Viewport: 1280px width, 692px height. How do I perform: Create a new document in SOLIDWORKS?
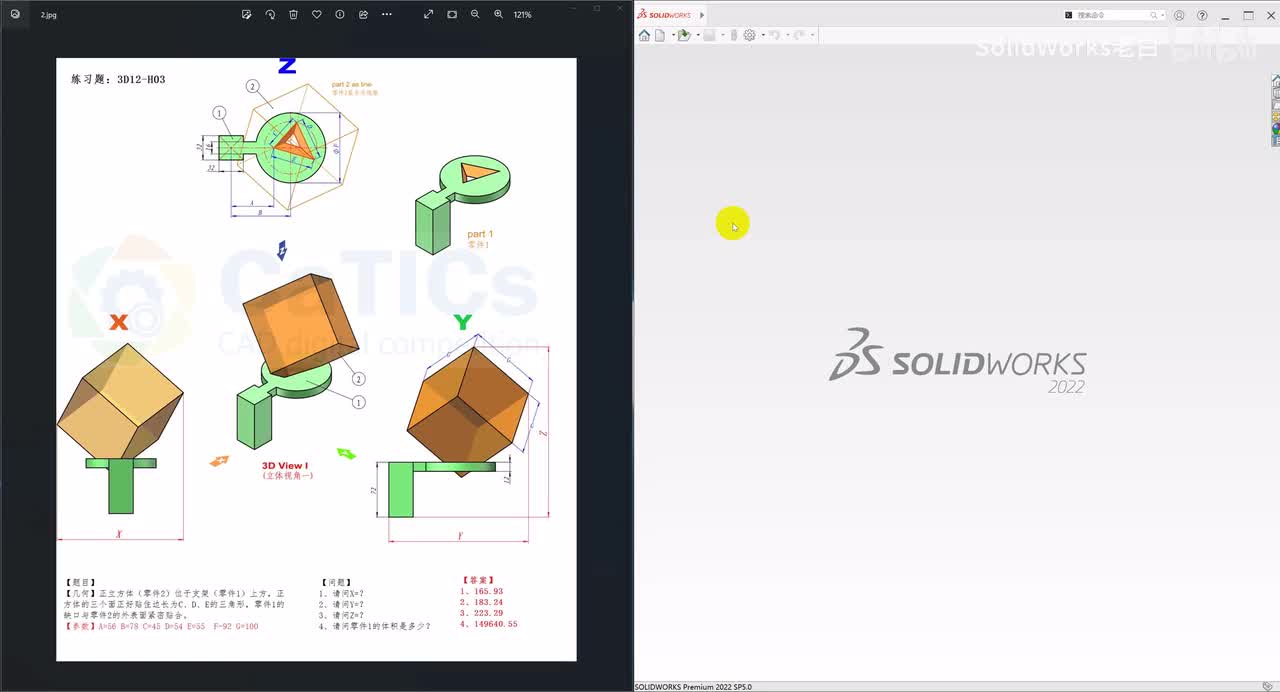click(x=660, y=35)
